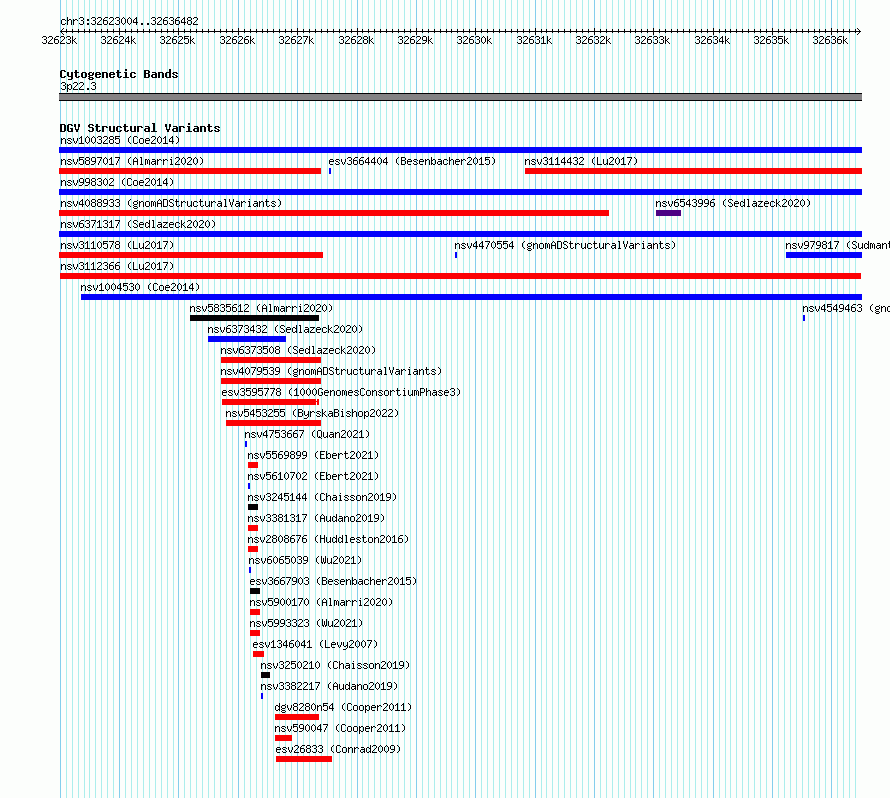Select esv3595778 1000GenomesConsortiumPhase3 label

pyautogui.click(x=341, y=392)
